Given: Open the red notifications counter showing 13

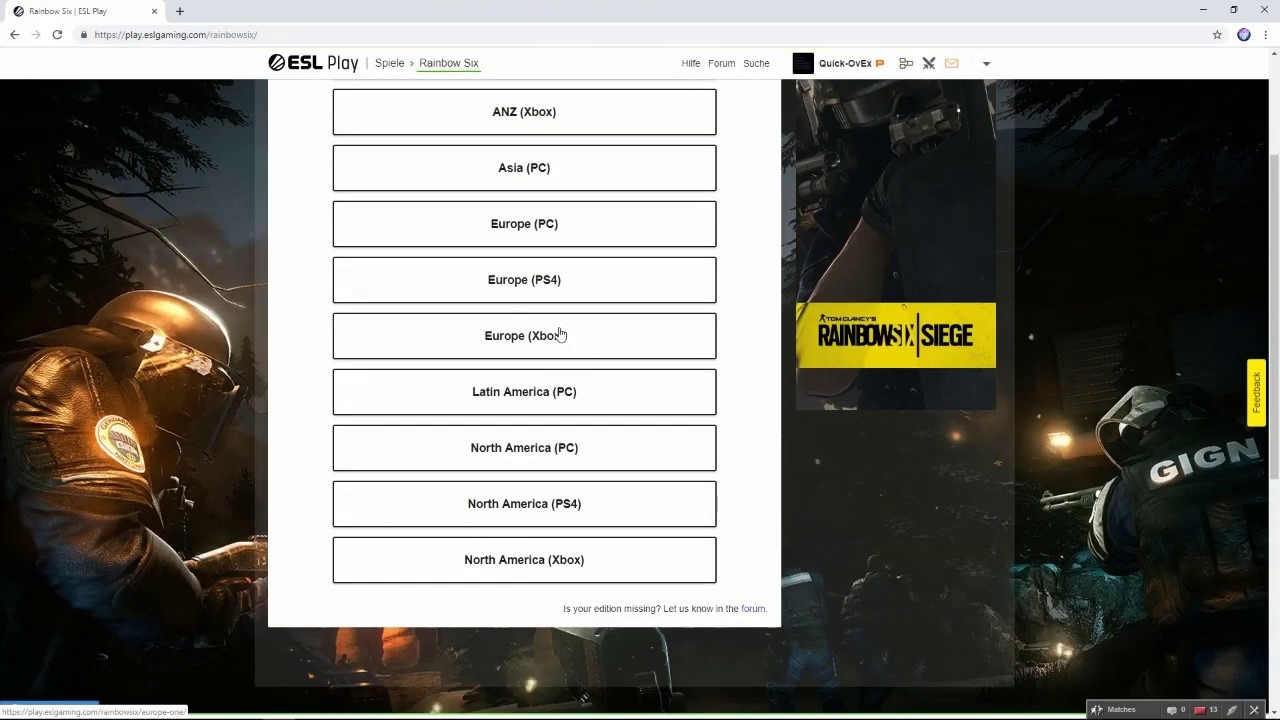Looking at the screenshot, I should coord(1207,710).
